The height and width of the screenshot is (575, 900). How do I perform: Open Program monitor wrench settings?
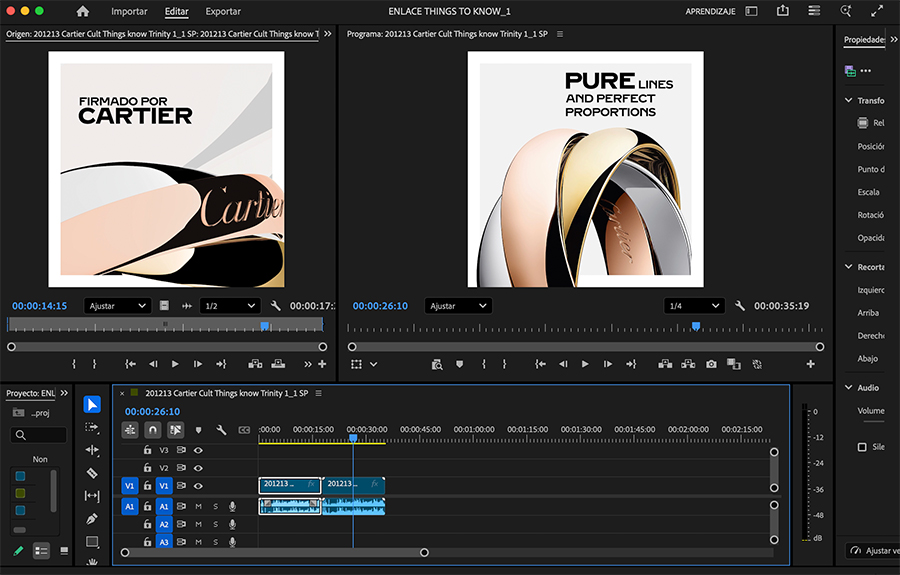(x=740, y=306)
